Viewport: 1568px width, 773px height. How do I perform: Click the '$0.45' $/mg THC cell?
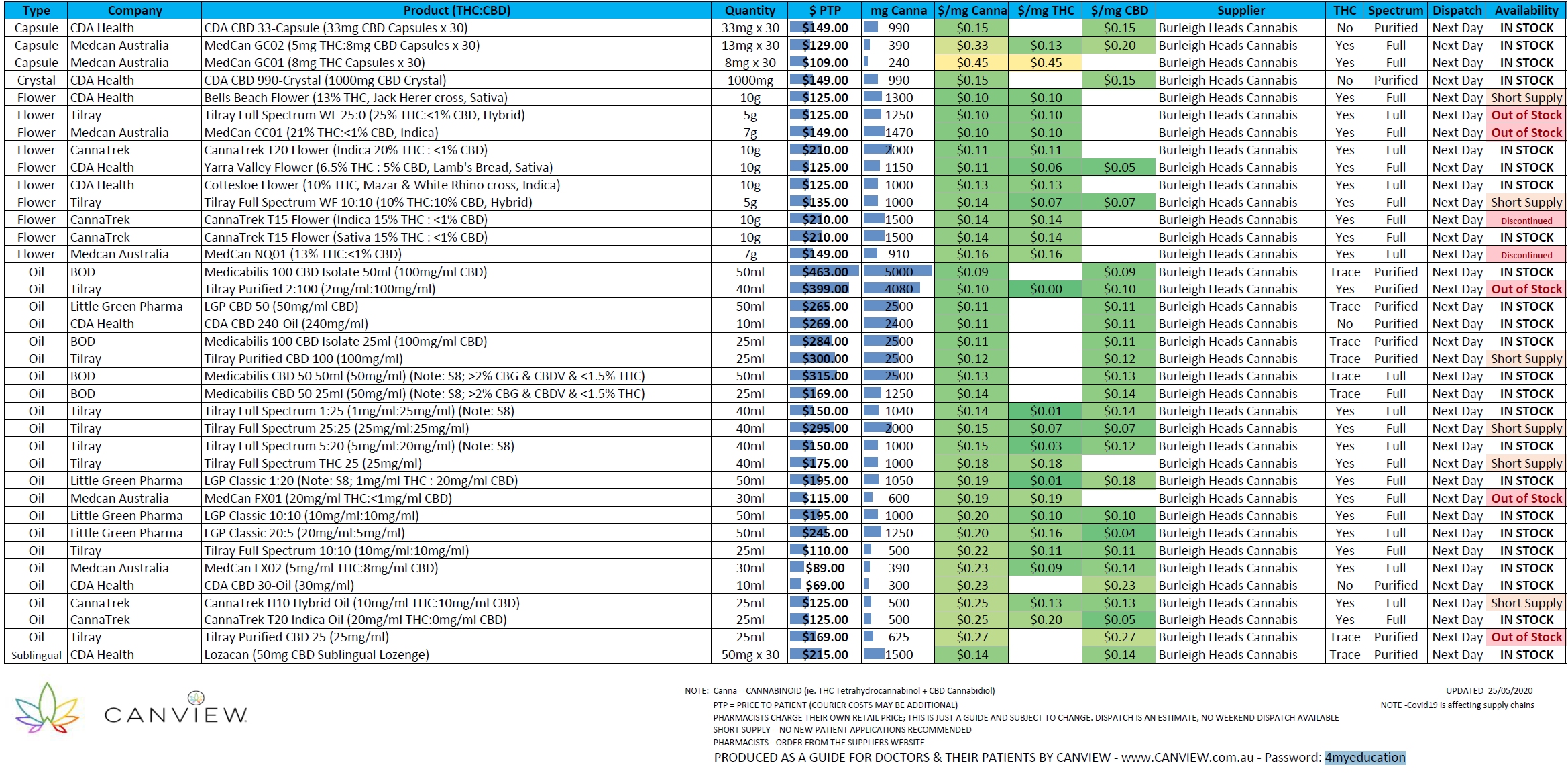click(1046, 63)
